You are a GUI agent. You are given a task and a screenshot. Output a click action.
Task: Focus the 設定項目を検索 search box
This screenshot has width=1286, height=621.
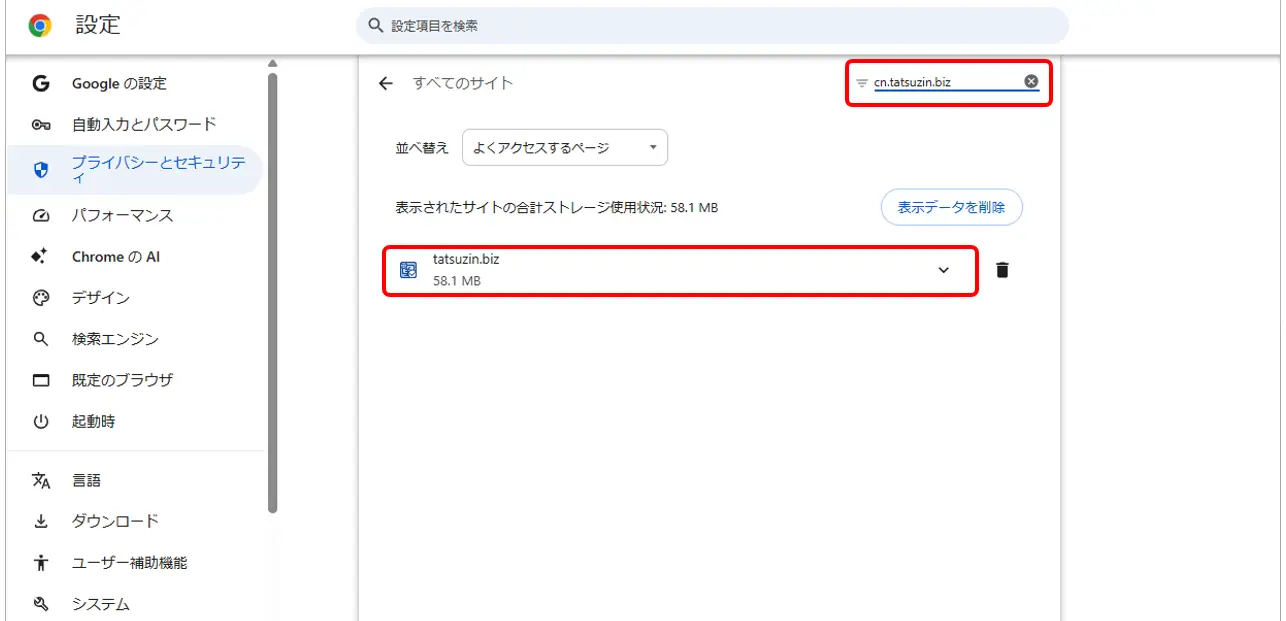712,26
